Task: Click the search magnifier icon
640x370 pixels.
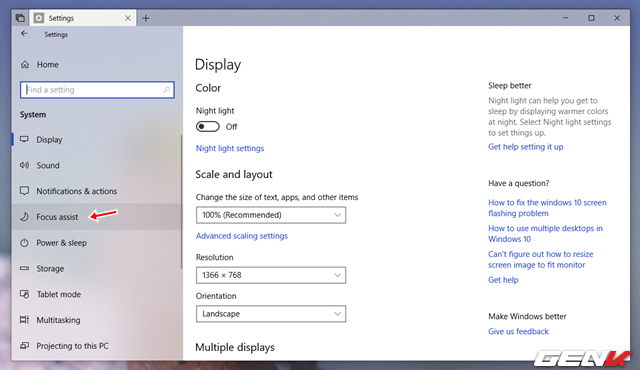Action: point(167,90)
